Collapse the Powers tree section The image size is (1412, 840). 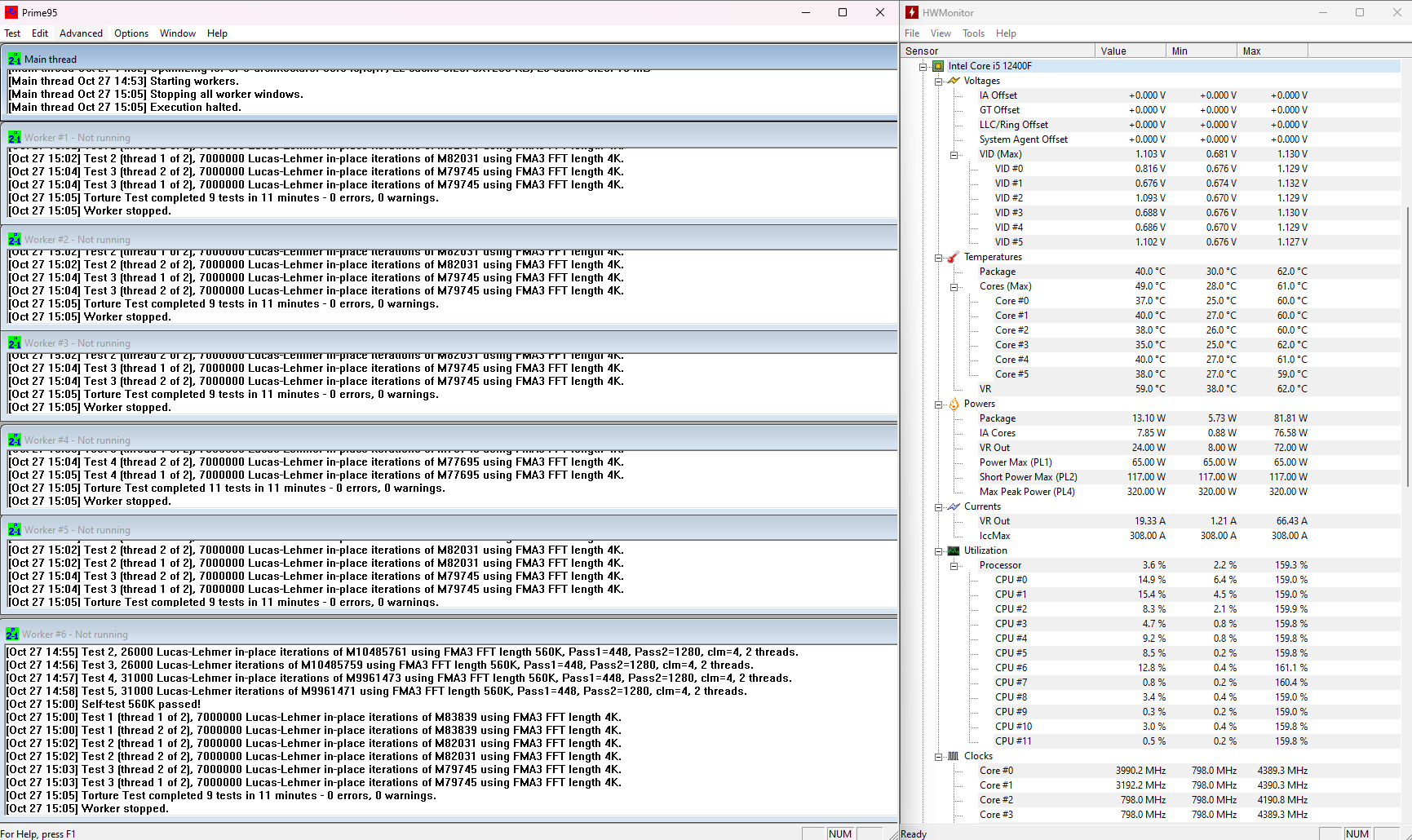click(x=939, y=405)
